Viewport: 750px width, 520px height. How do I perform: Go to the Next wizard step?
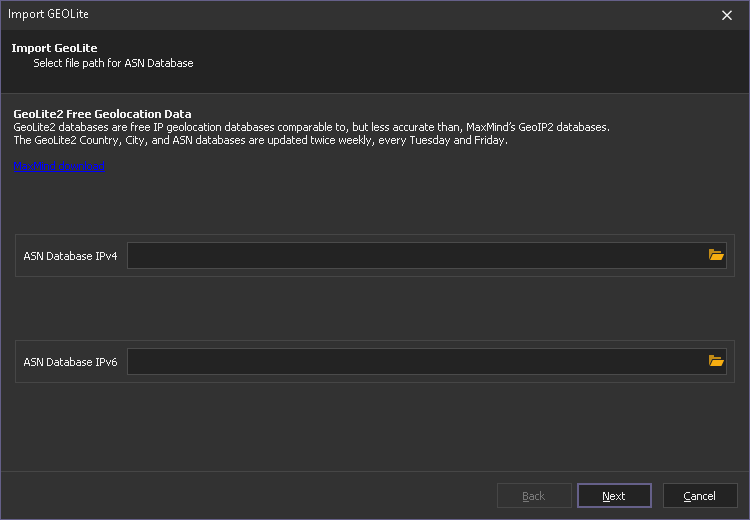pos(614,496)
